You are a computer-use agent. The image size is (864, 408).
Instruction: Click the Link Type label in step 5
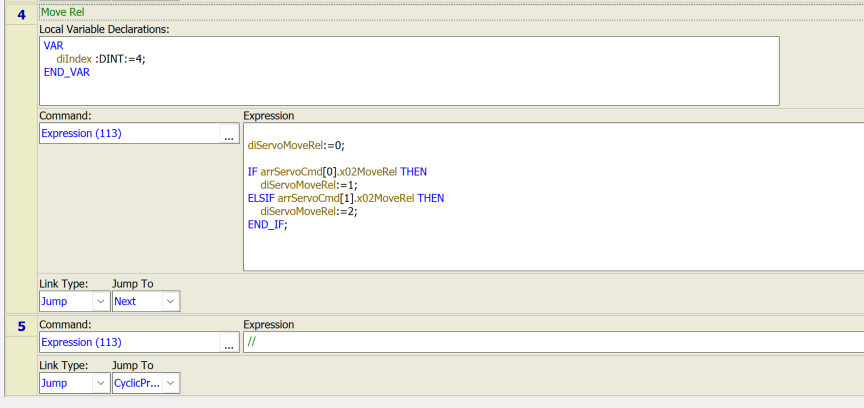(x=63, y=366)
